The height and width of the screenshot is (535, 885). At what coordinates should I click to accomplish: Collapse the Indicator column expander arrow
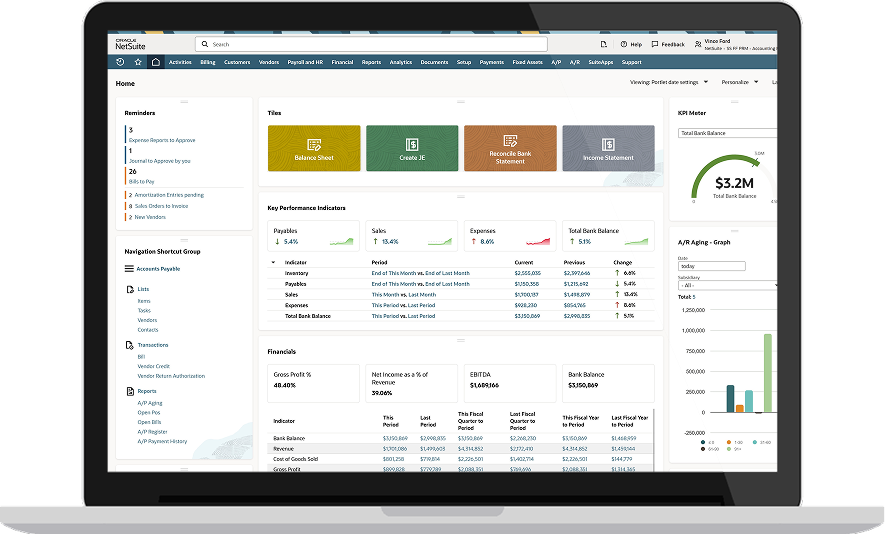[x=274, y=262]
